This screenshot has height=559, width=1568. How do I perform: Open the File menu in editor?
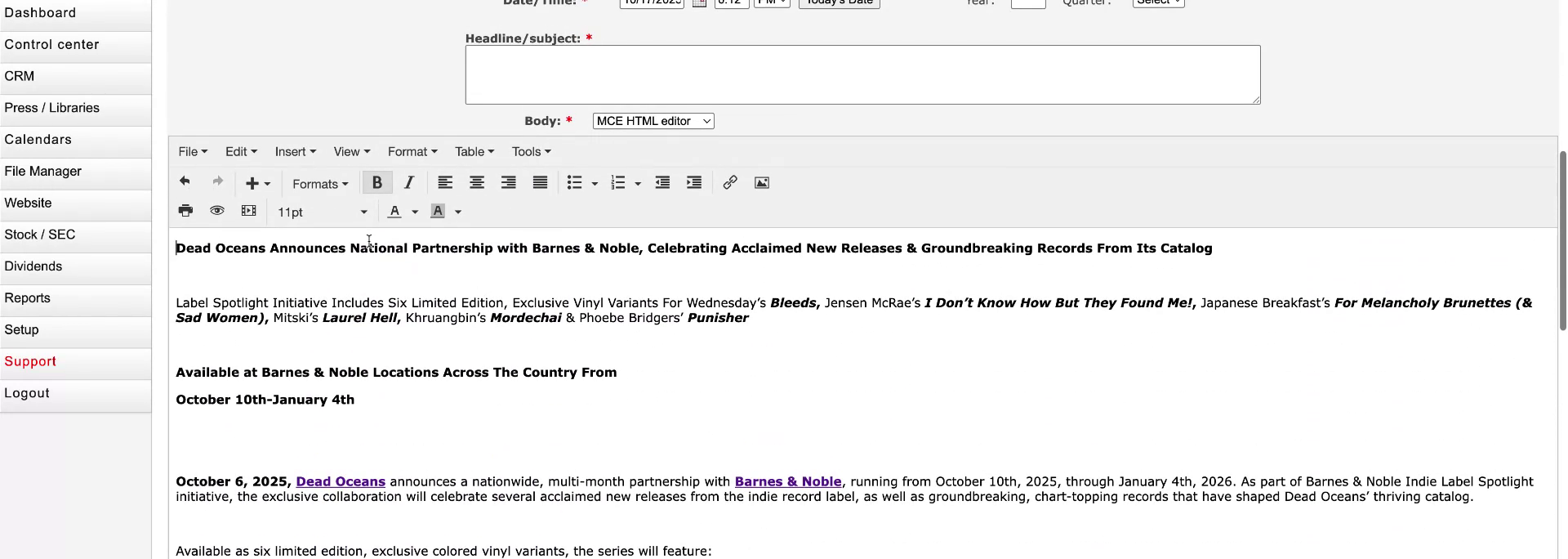click(193, 151)
